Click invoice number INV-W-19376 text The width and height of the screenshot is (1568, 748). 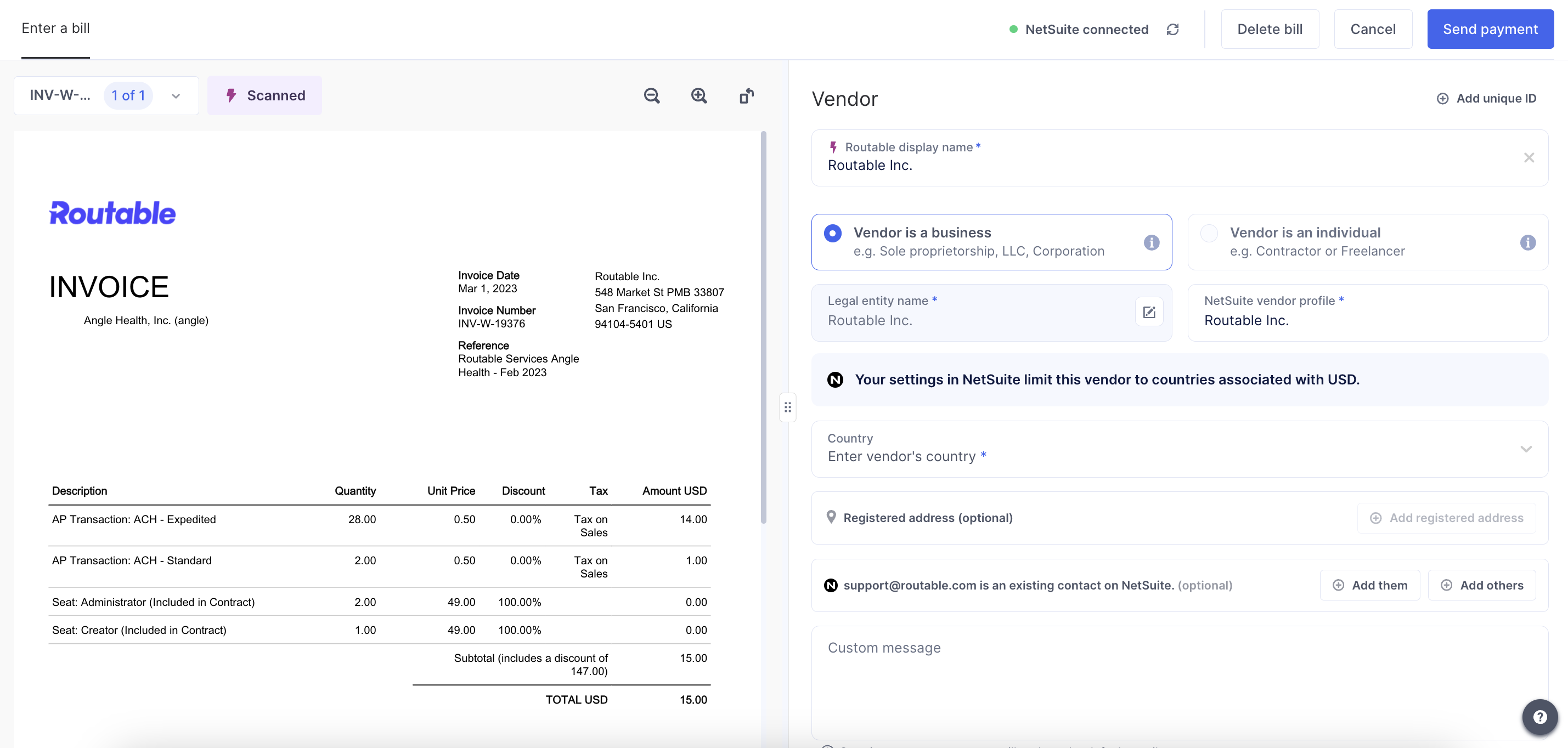(x=491, y=324)
